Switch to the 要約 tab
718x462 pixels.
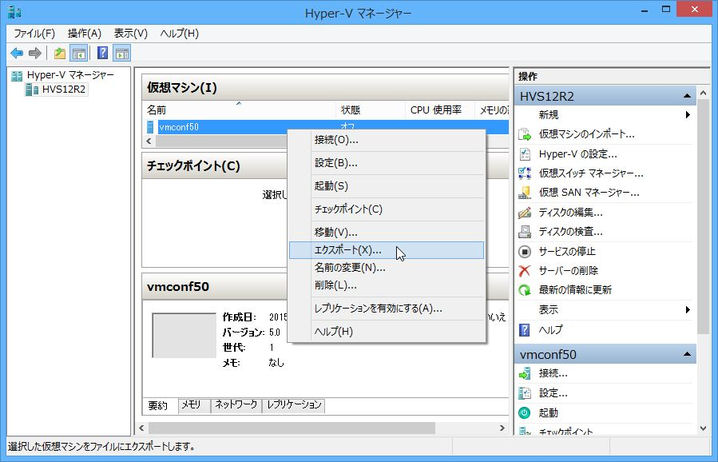[x=158, y=405]
